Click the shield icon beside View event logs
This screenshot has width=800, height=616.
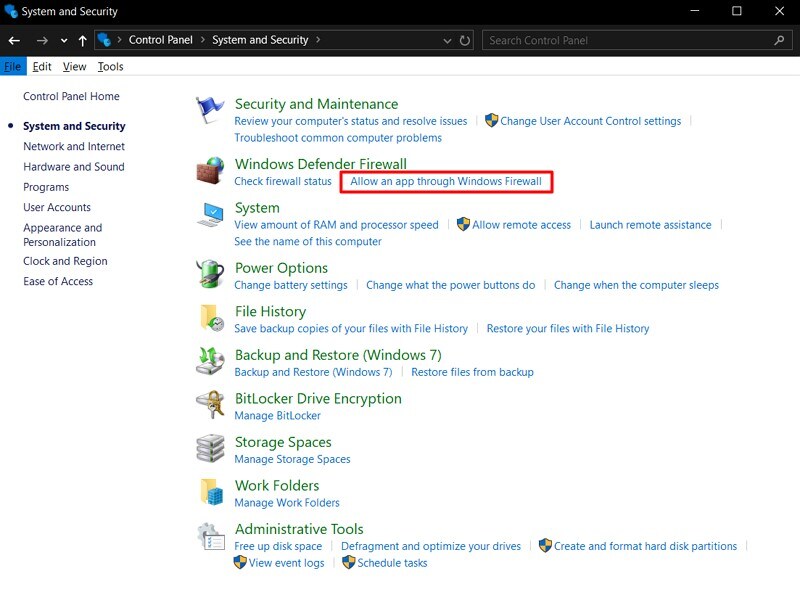pos(240,562)
